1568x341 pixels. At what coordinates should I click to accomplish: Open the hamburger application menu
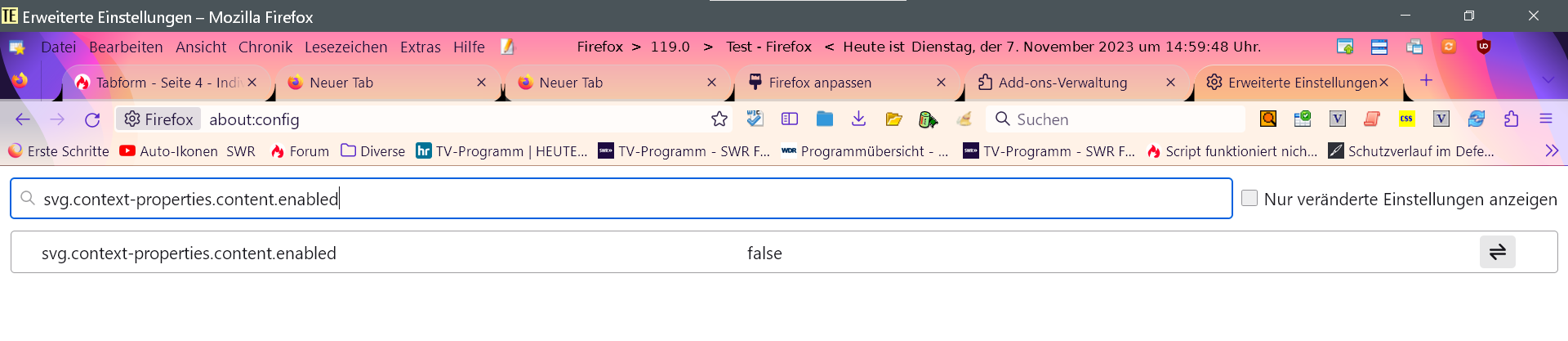[1546, 119]
